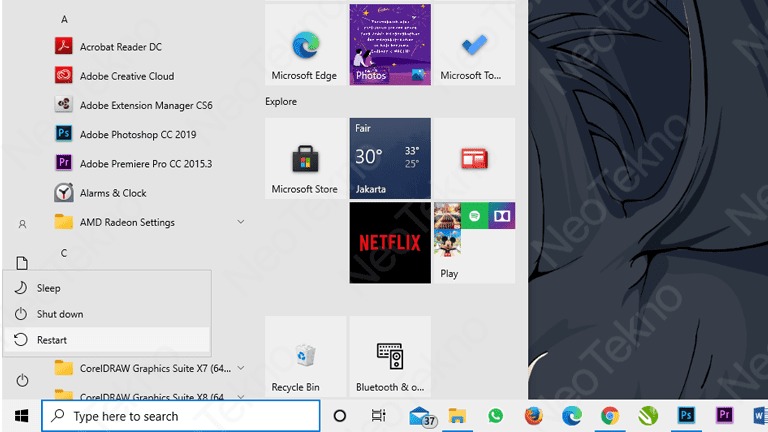The width and height of the screenshot is (768, 432).
Task: Open the Photos tile
Action: (390, 45)
